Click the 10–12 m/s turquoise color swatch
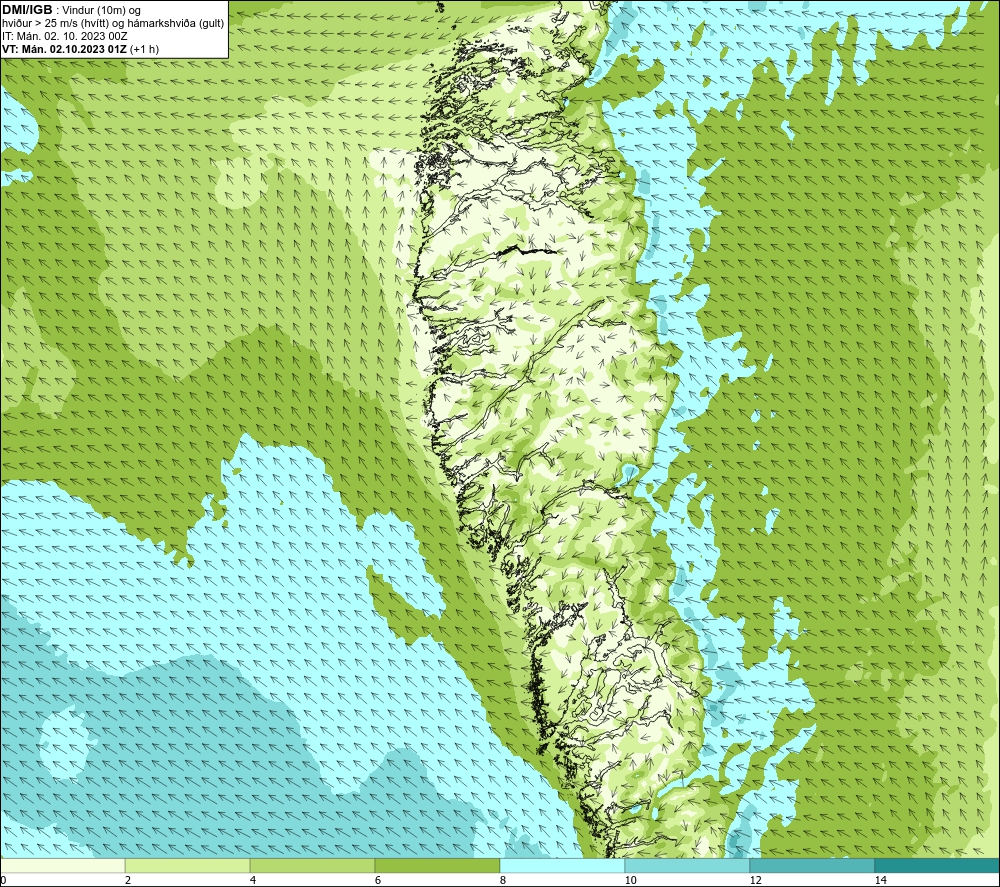 (687, 865)
